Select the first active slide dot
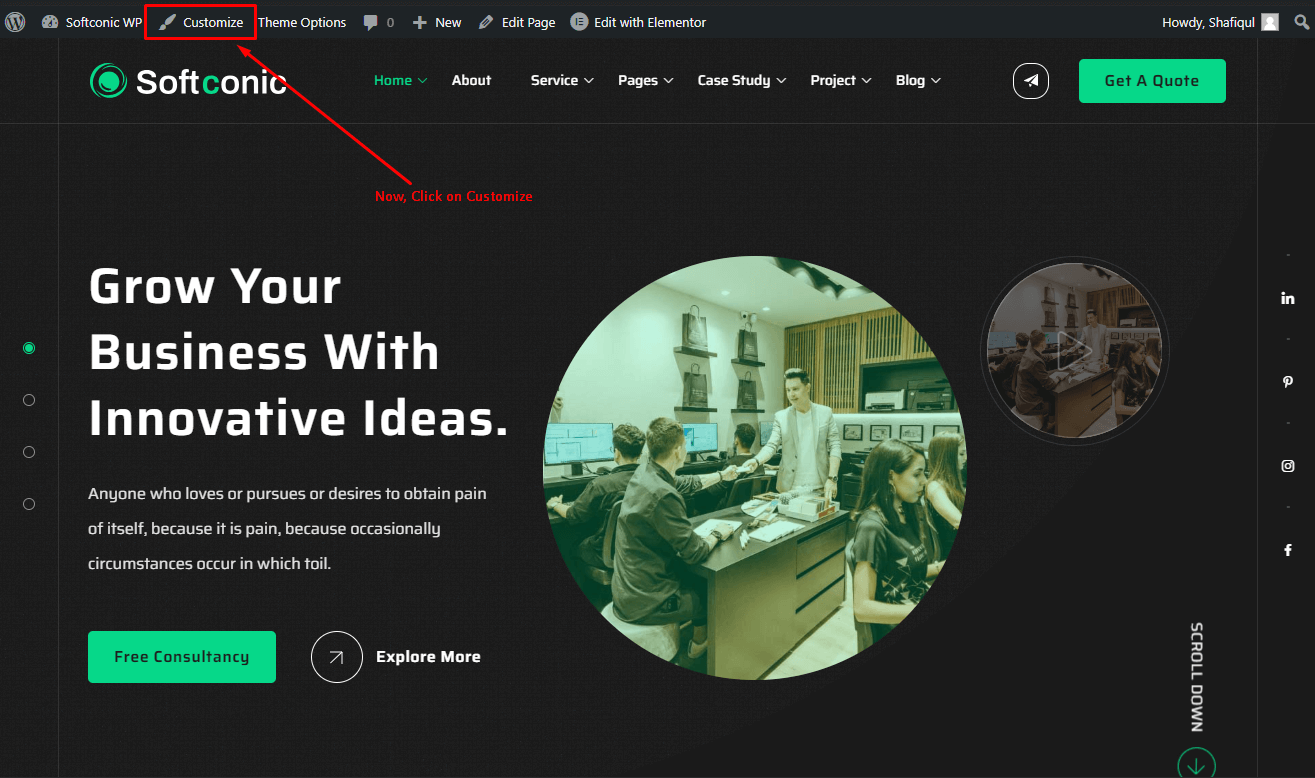 click(x=29, y=348)
